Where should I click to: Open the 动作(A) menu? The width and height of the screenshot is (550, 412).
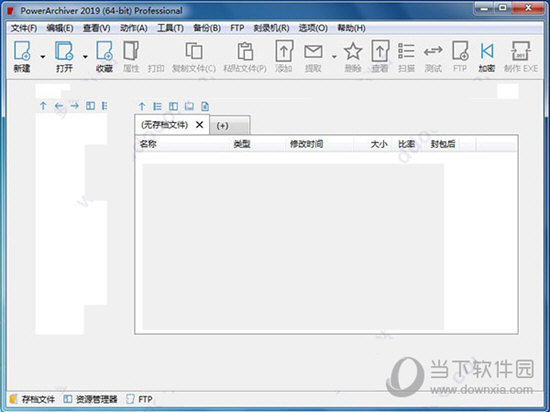[134, 28]
